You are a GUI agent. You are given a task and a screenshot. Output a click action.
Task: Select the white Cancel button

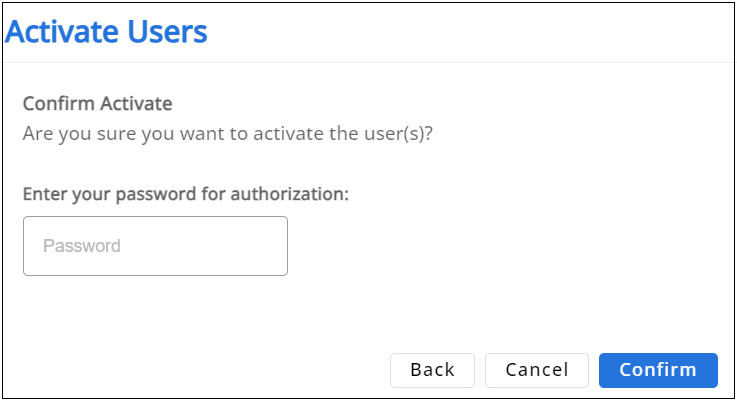coord(536,370)
